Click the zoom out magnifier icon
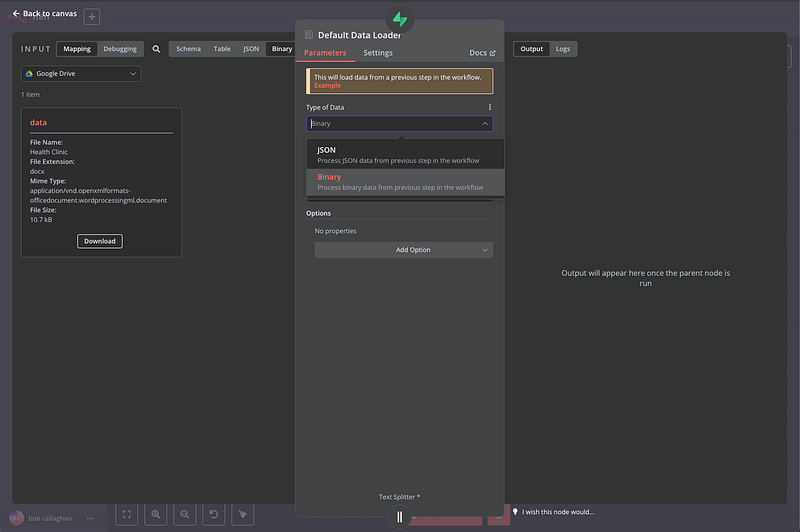Image resolution: width=800 pixels, height=532 pixels. [x=185, y=514]
